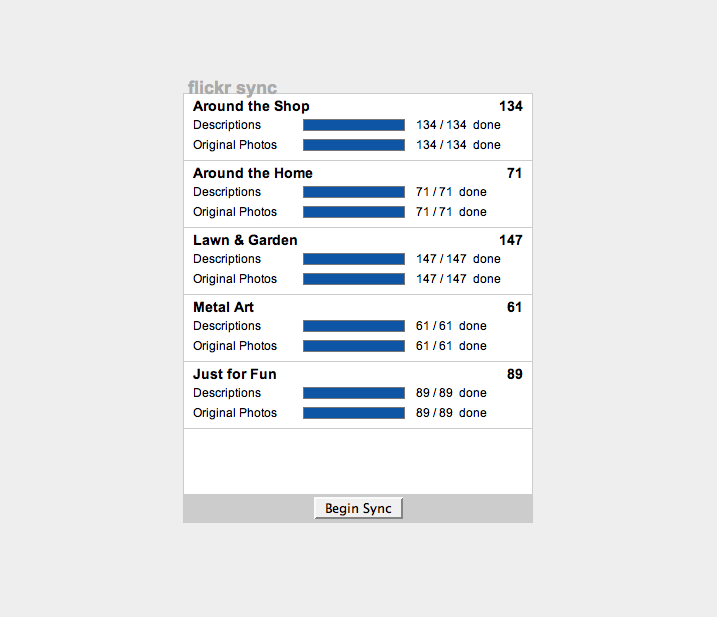Click Metal Art Original Photos progress bar

click(x=354, y=346)
